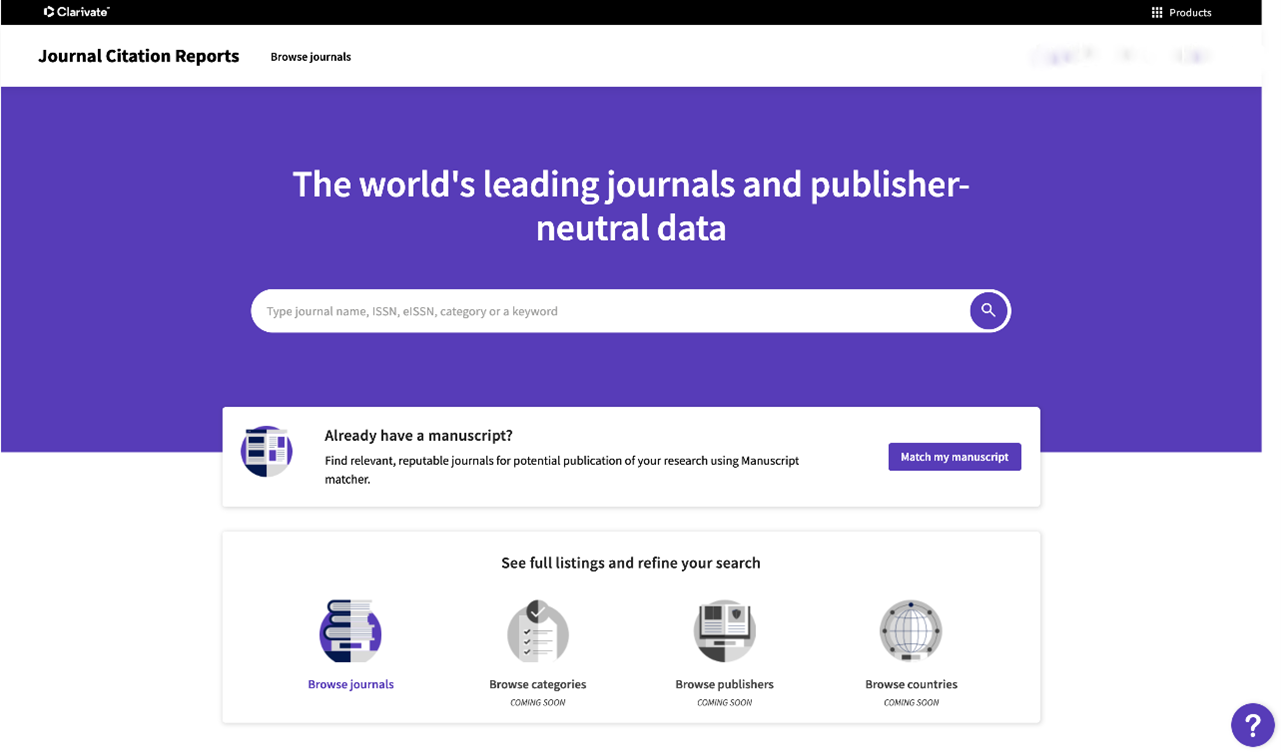
Task: Click the Browse countries label
Action: [911, 685]
